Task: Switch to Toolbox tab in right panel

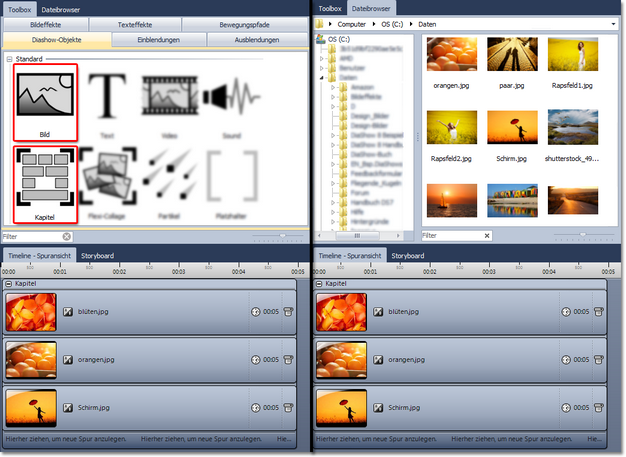Action: tap(330, 8)
